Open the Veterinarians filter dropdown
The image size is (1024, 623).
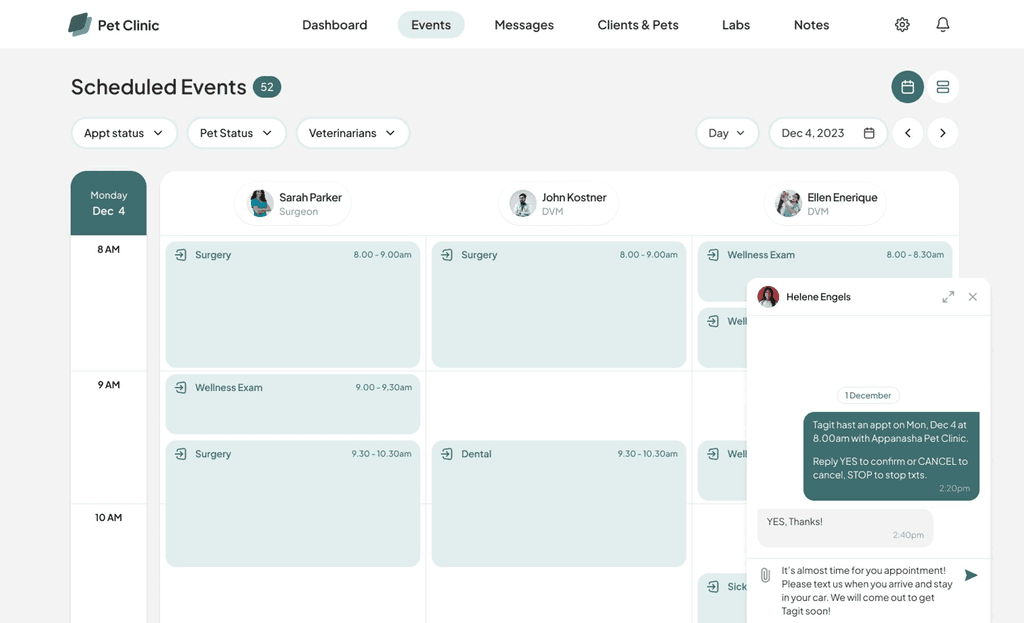[x=353, y=133]
